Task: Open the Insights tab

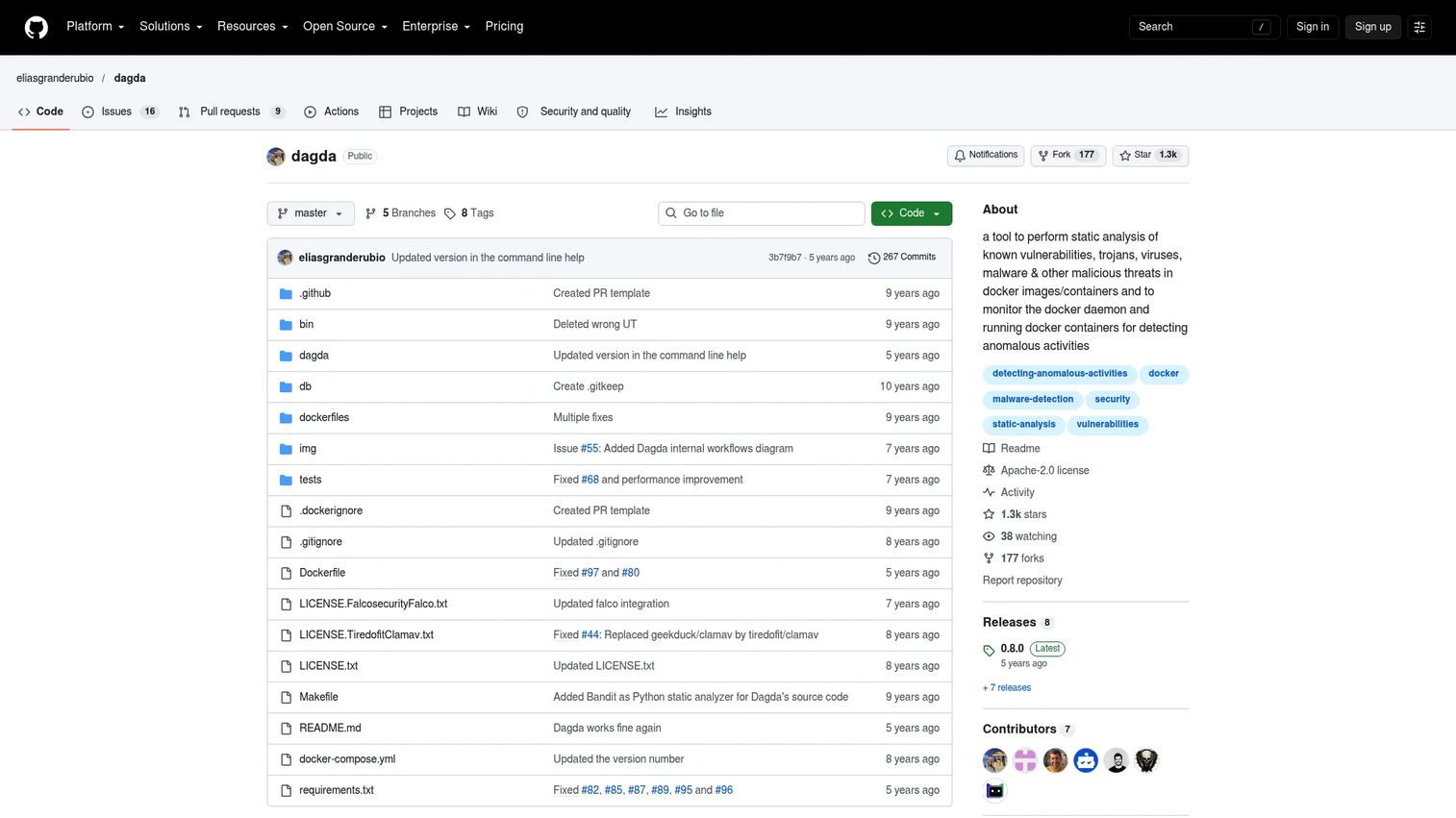Action: pos(684,112)
